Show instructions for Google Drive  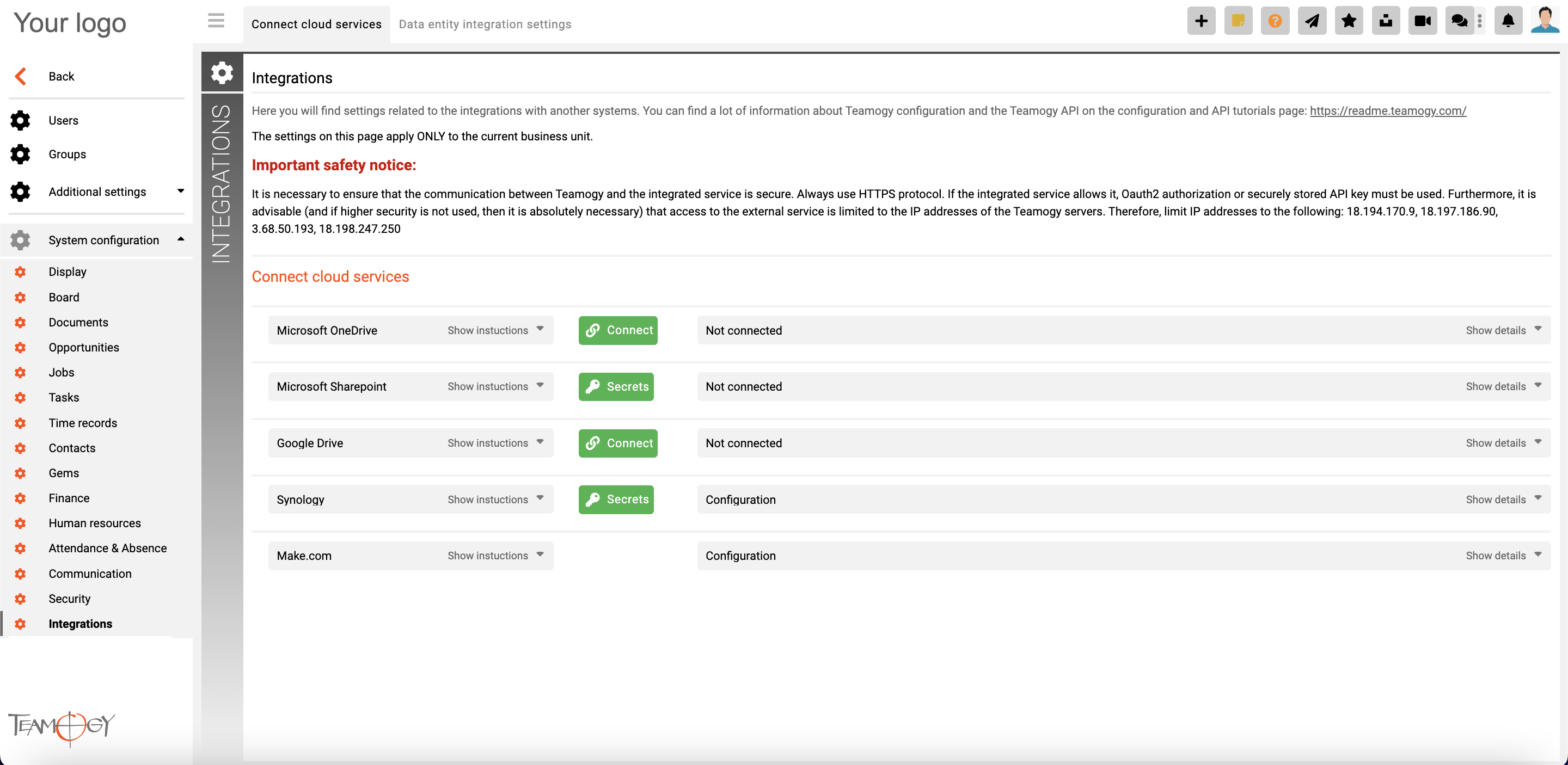[x=495, y=443]
